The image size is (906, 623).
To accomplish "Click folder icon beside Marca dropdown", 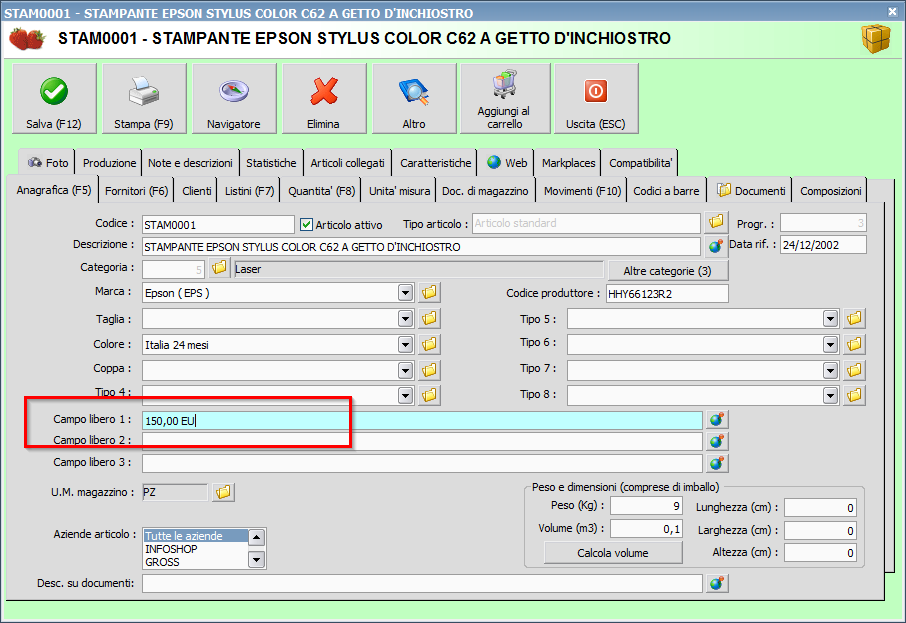I will click(x=429, y=292).
